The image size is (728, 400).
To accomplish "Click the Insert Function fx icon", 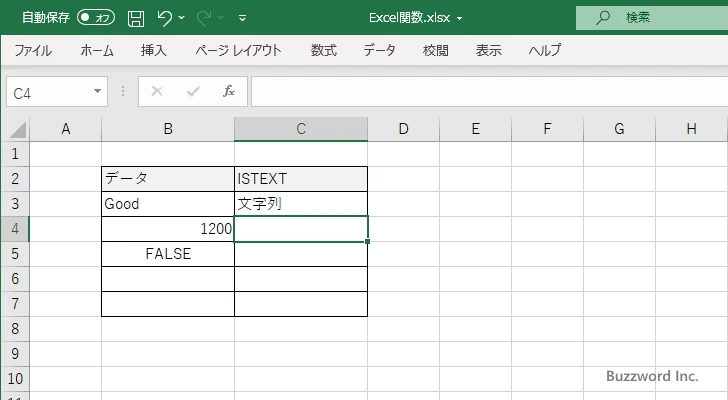I will pos(229,91).
